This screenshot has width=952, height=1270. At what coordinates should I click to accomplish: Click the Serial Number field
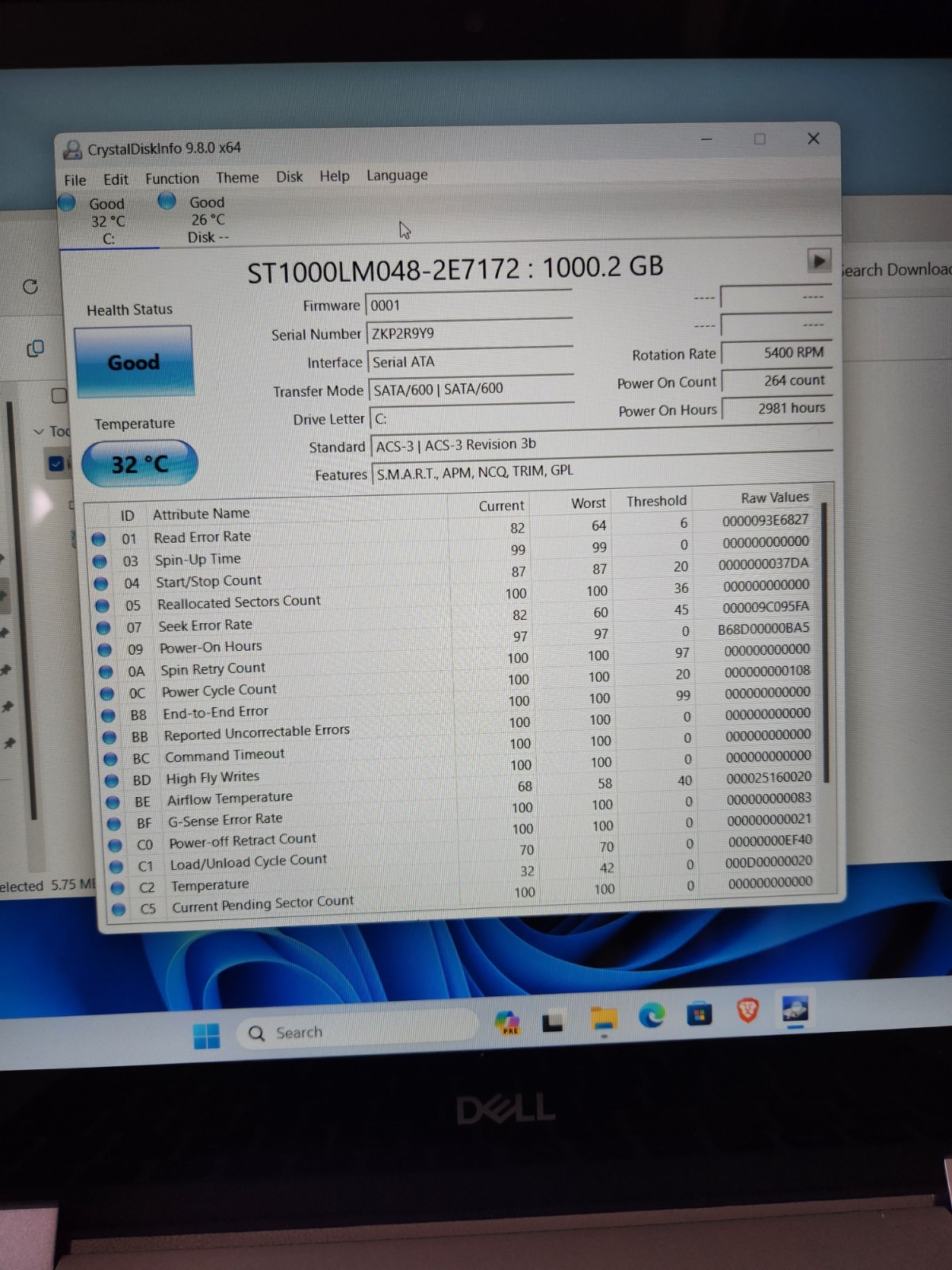[x=470, y=333]
